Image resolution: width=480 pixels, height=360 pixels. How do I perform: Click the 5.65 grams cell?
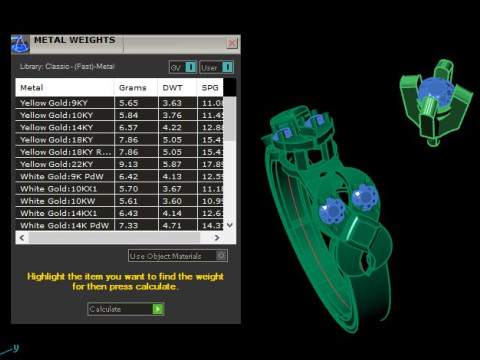point(136,103)
